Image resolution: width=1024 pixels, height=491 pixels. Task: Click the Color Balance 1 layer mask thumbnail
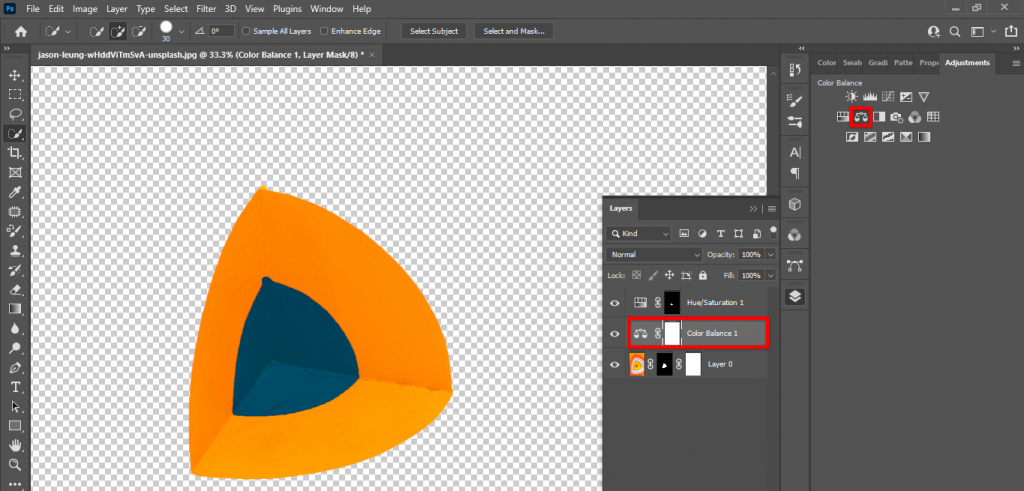[x=672, y=333]
